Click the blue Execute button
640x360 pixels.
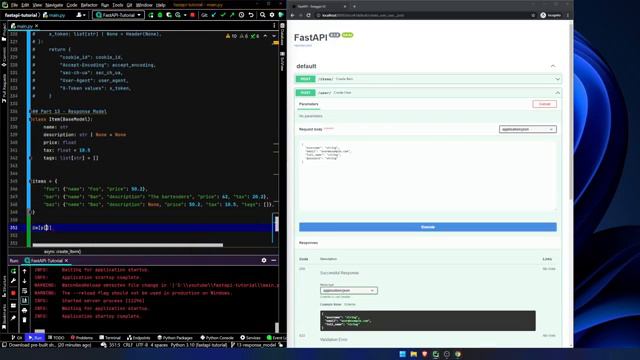click(x=428, y=227)
